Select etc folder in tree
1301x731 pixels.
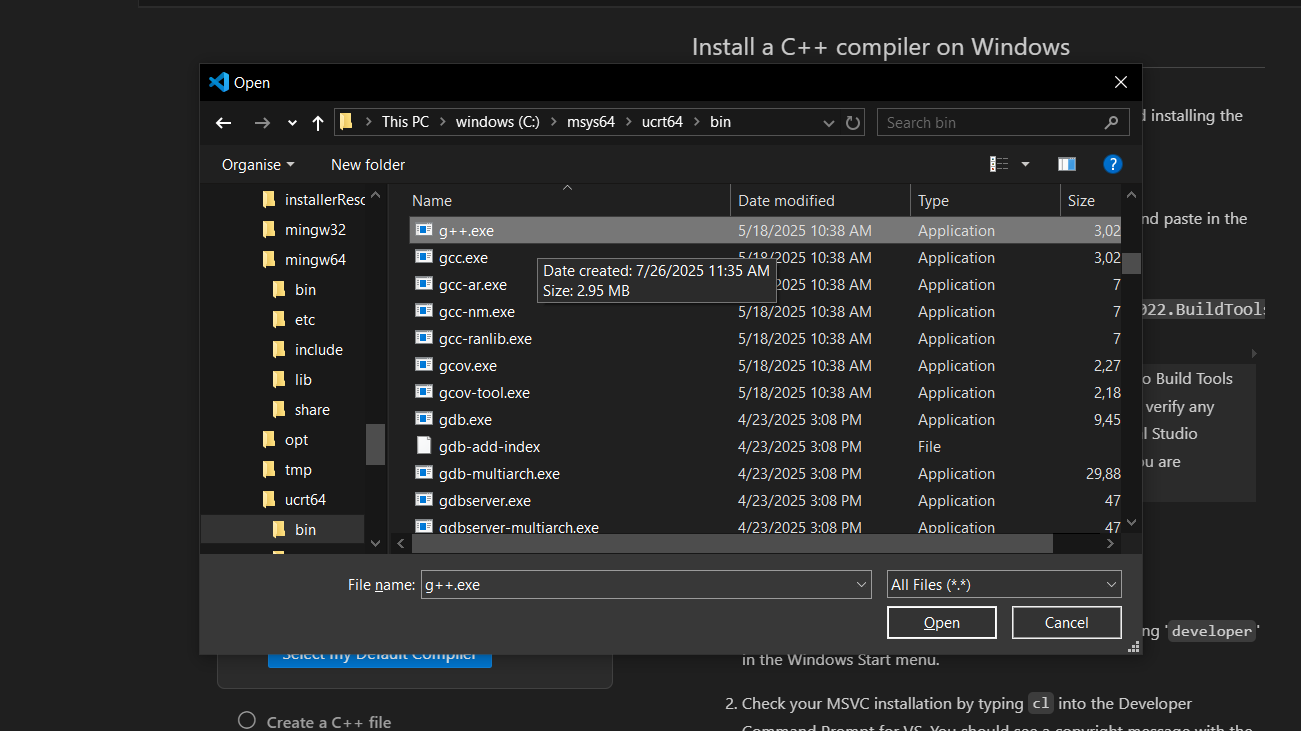pos(294,320)
